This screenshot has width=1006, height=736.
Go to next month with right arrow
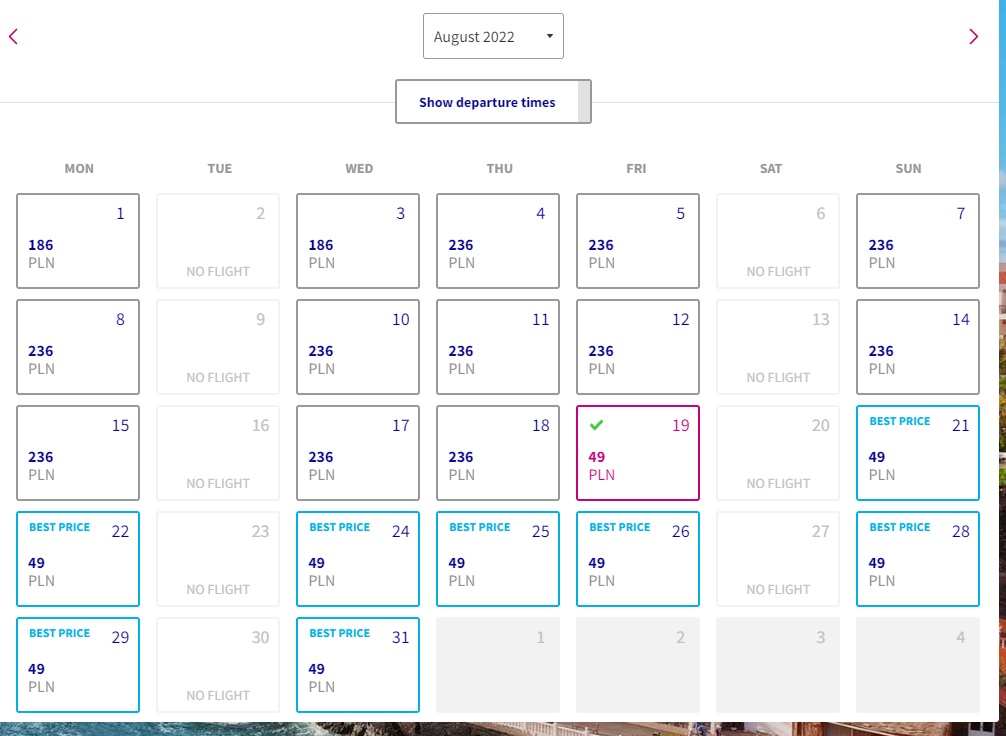pos(973,37)
